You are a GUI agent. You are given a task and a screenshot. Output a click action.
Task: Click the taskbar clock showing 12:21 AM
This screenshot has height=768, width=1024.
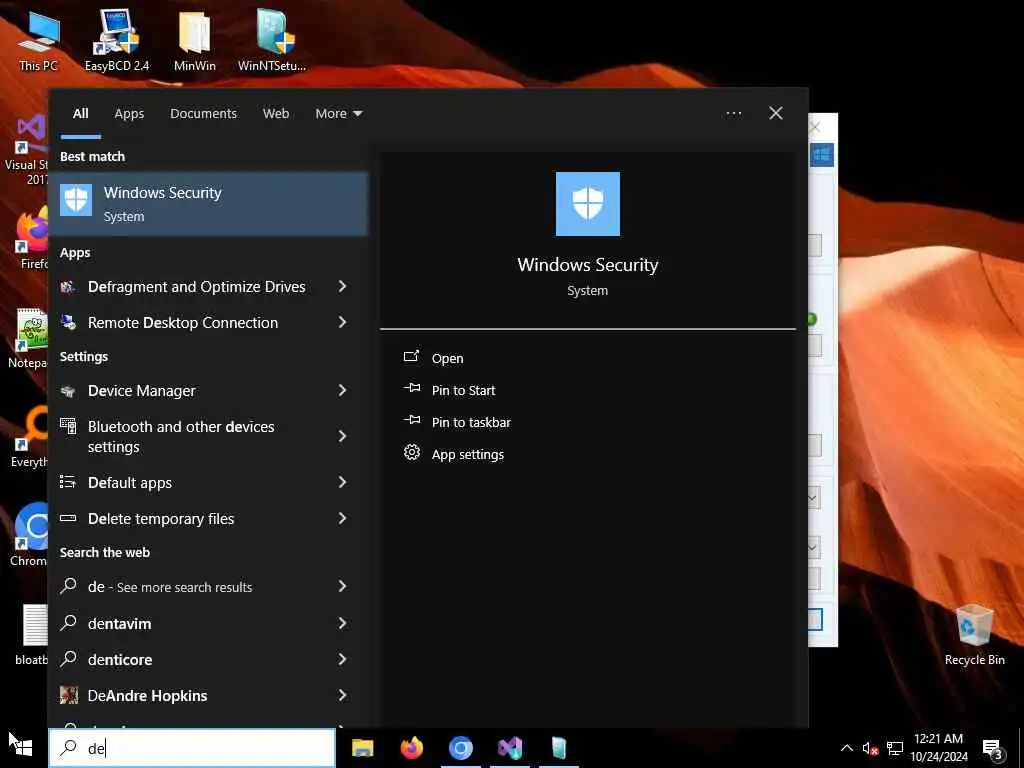(x=938, y=748)
